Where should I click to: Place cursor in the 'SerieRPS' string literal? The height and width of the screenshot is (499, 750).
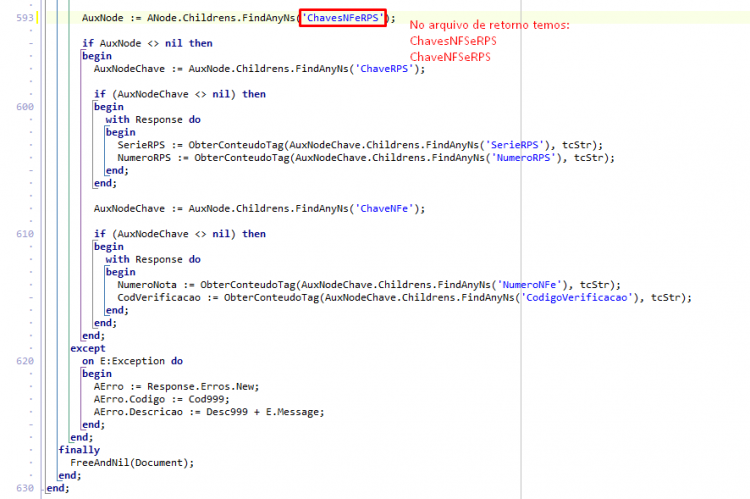[515, 145]
